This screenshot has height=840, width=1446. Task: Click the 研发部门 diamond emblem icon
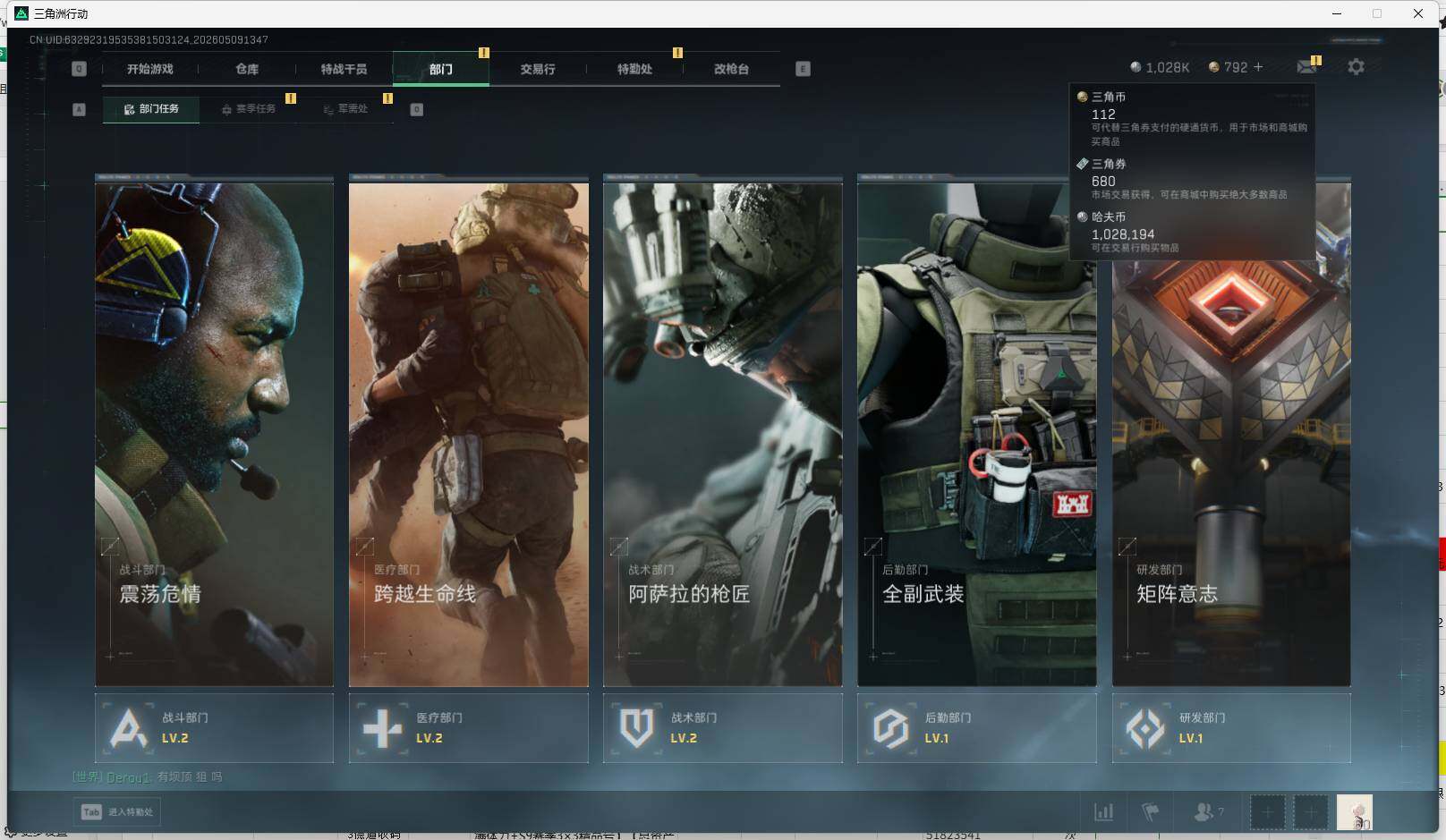pos(1144,728)
